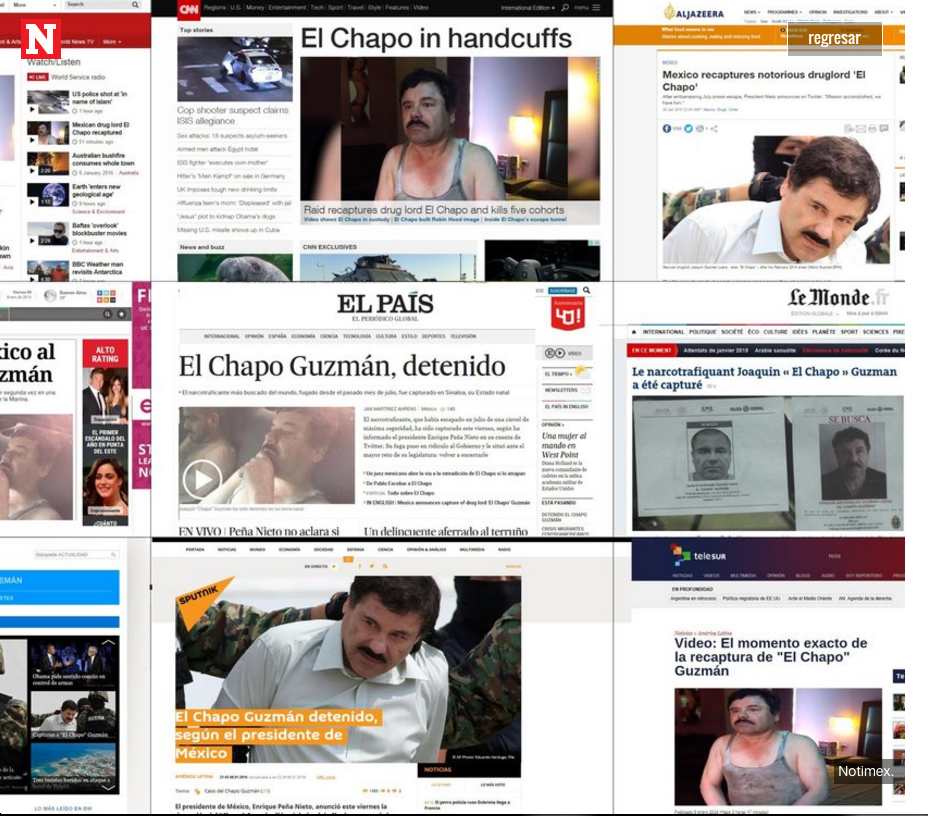928x816 pixels.
Task: Open the Money tab on CNN
Action: (254, 8)
